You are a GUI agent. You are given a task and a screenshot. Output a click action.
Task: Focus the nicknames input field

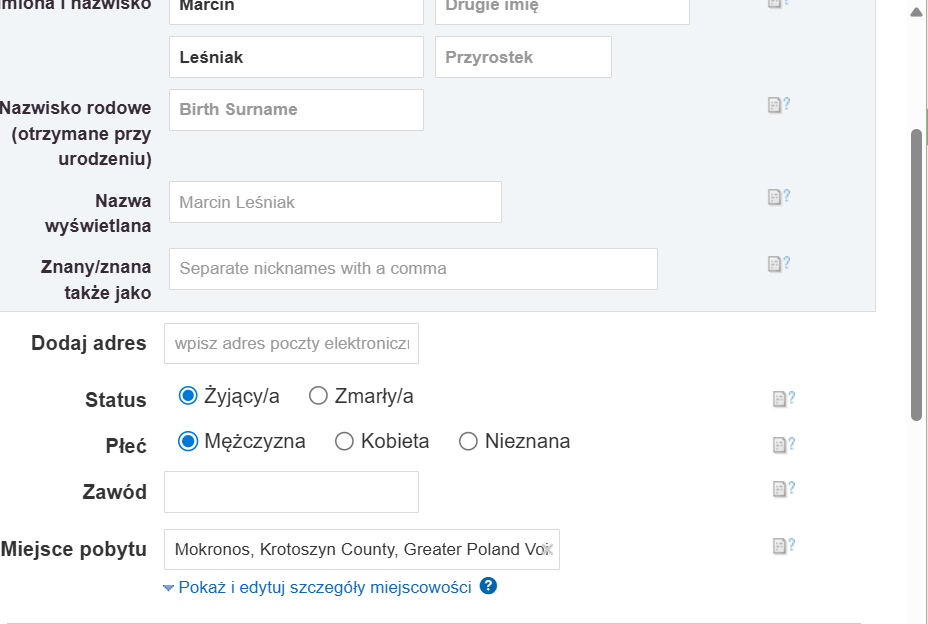tap(413, 269)
